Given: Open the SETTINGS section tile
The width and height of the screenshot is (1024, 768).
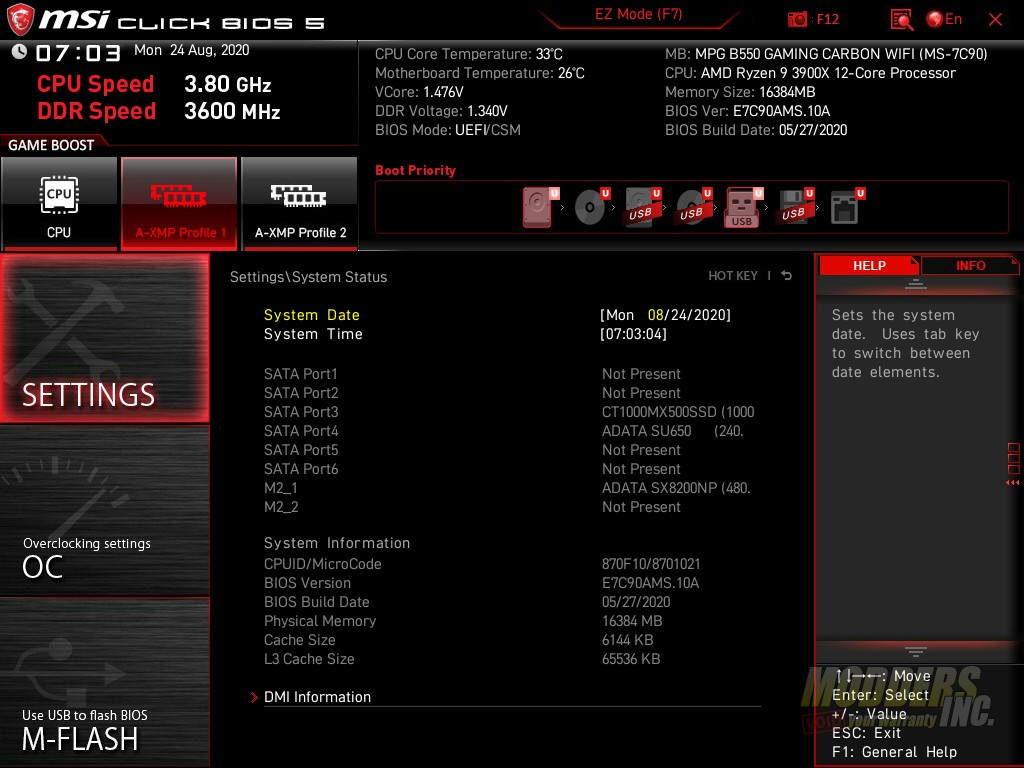Looking at the screenshot, I should [104, 338].
